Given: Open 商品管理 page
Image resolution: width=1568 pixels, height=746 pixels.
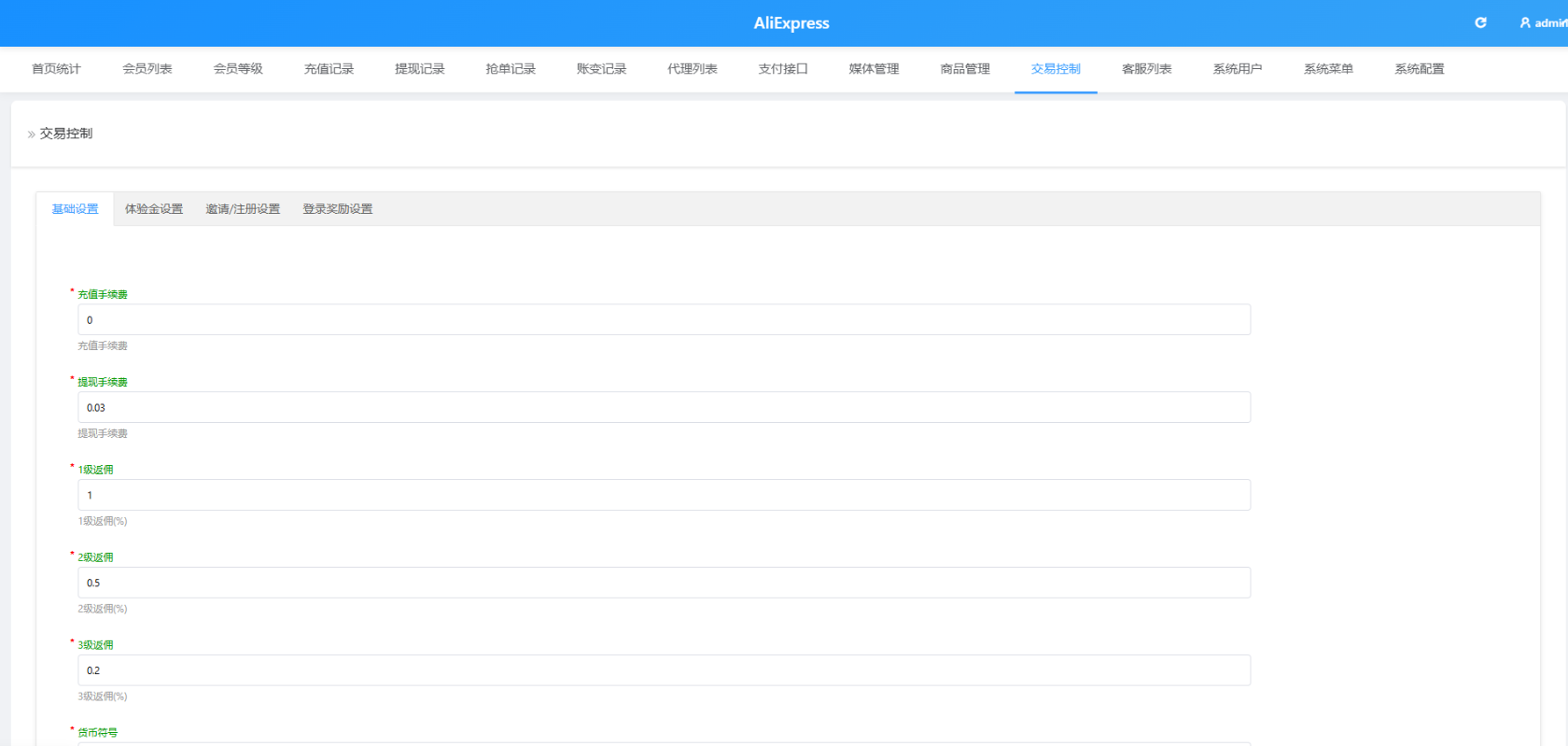Looking at the screenshot, I should pos(965,69).
